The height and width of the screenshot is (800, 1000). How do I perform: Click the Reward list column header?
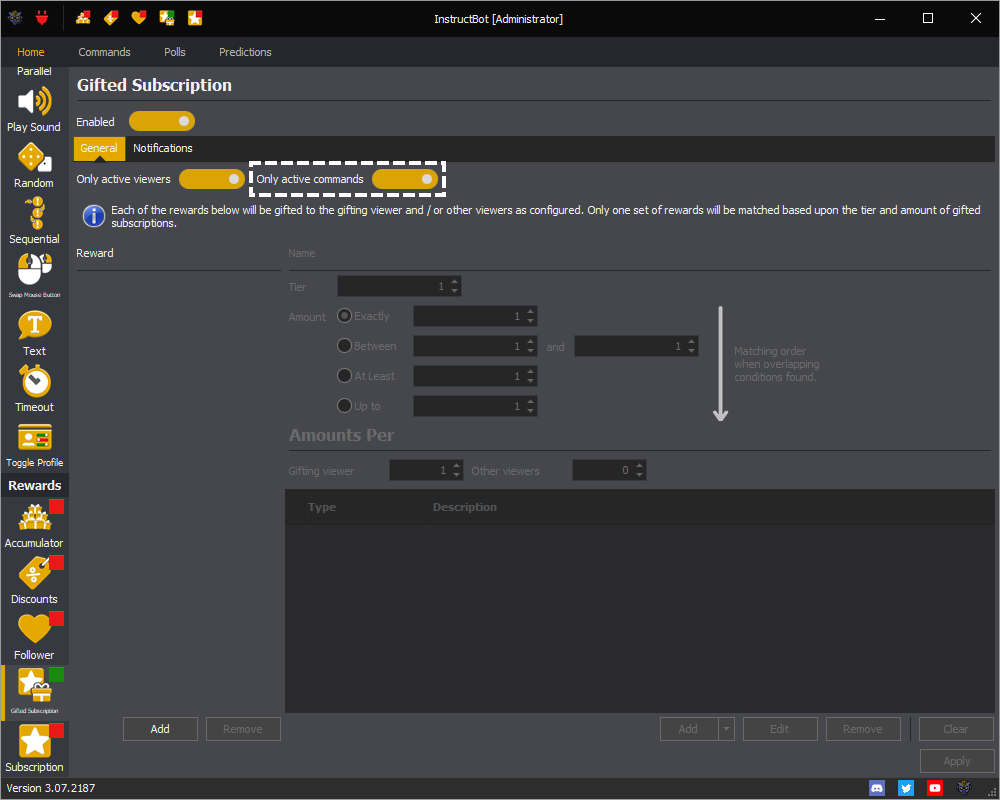[95, 253]
